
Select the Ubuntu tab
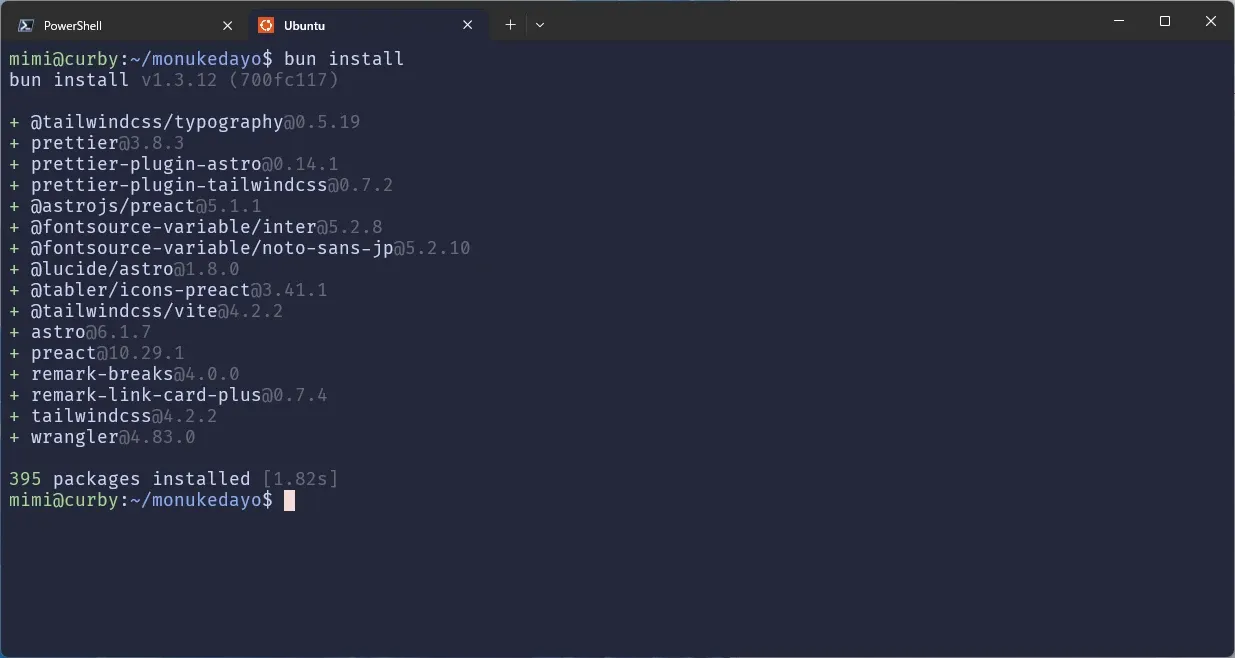click(x=368, y=25)
